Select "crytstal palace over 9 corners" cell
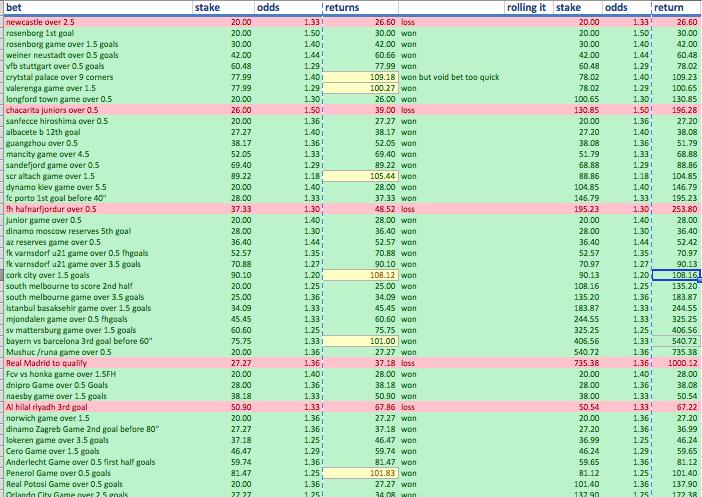This screenshot has height=497, width=702. (x=98, y=77)
